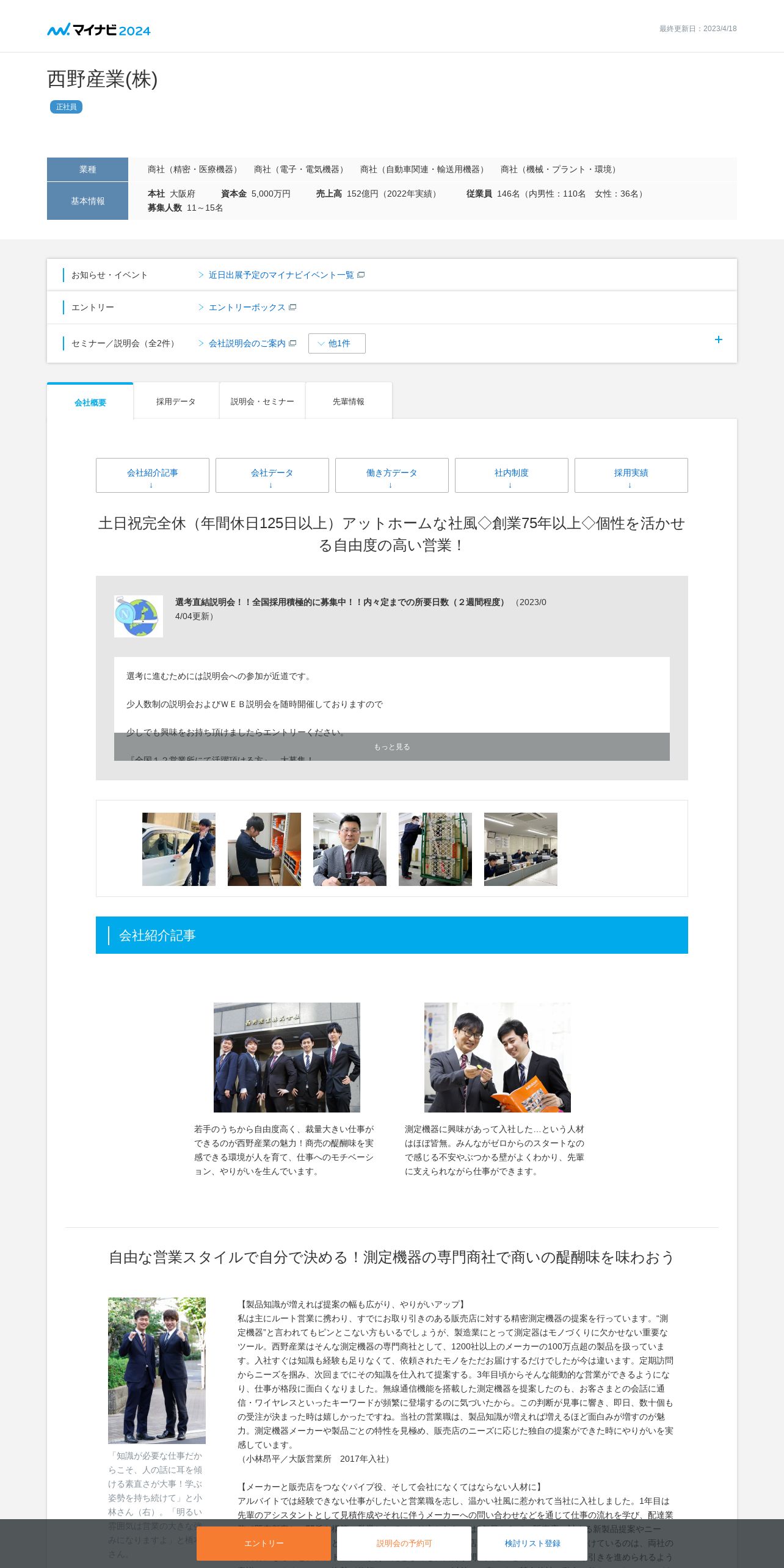Screen dimensions: 784x1568
Task: Jump to 社内制度 section button
Action: coord(512,475)
